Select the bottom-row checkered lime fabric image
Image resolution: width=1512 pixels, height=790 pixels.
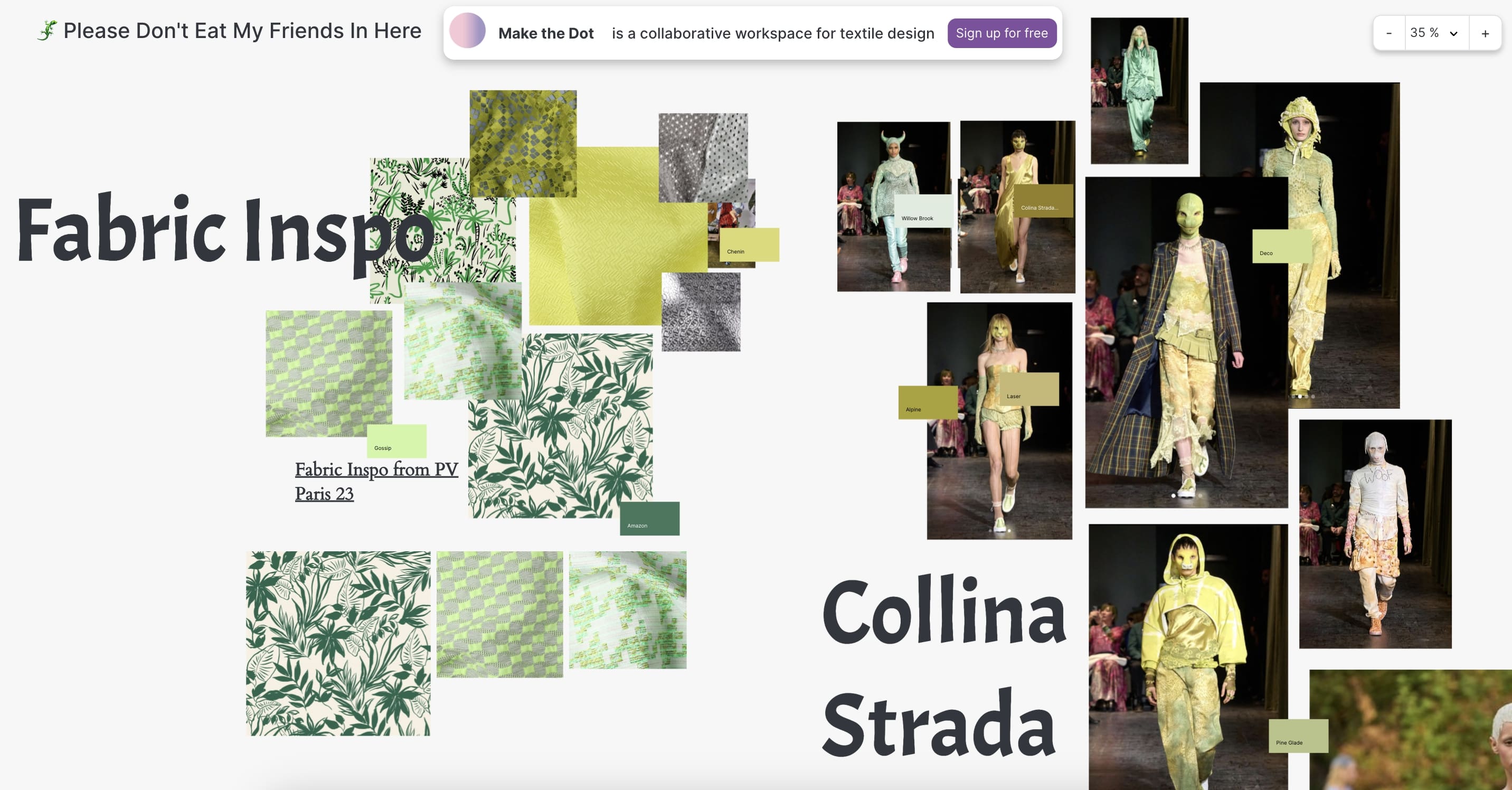(499, 614)
